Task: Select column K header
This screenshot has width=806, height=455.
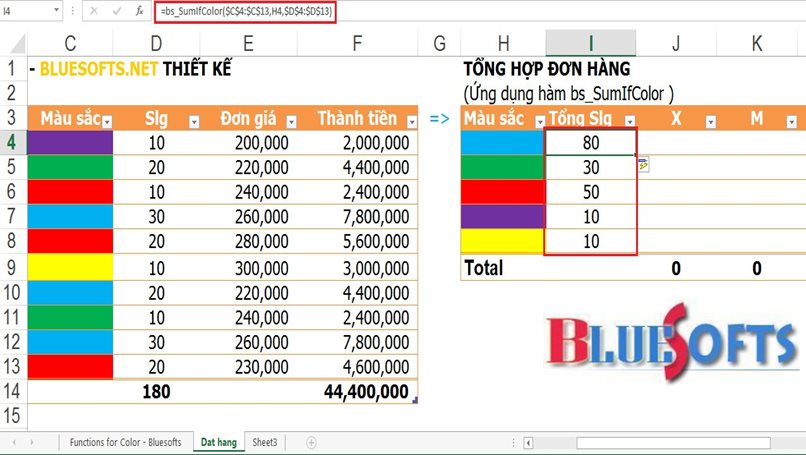Action: coord(757,44)
